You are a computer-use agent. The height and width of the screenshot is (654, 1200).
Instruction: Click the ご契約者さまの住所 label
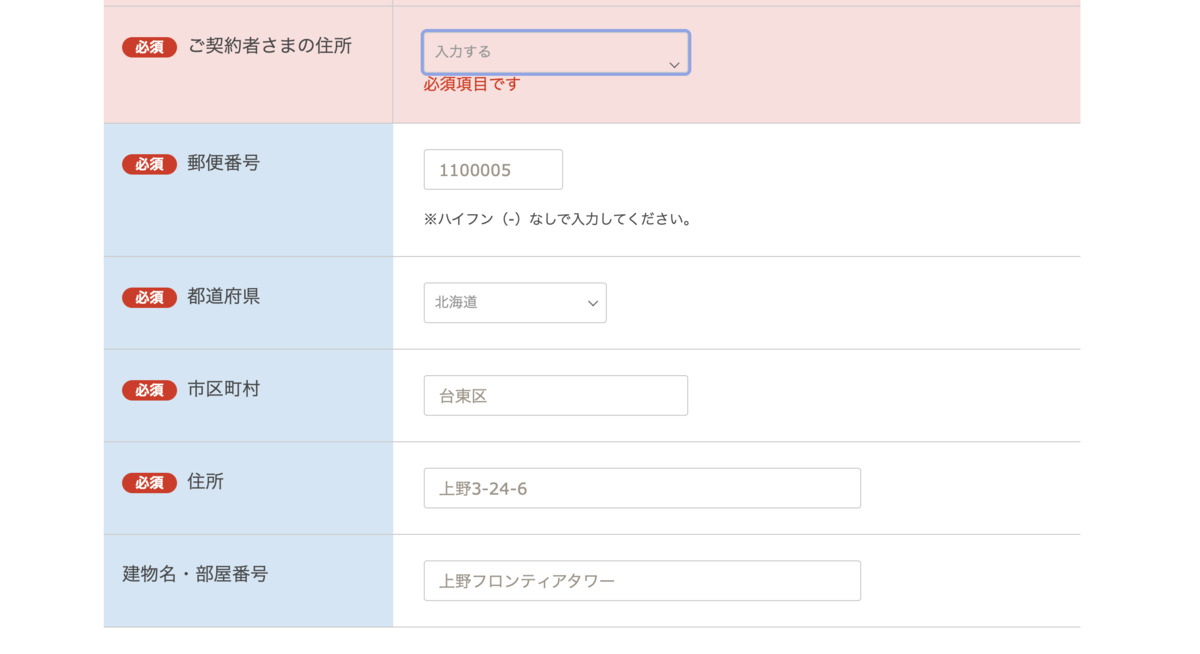[x=270, y=46]
